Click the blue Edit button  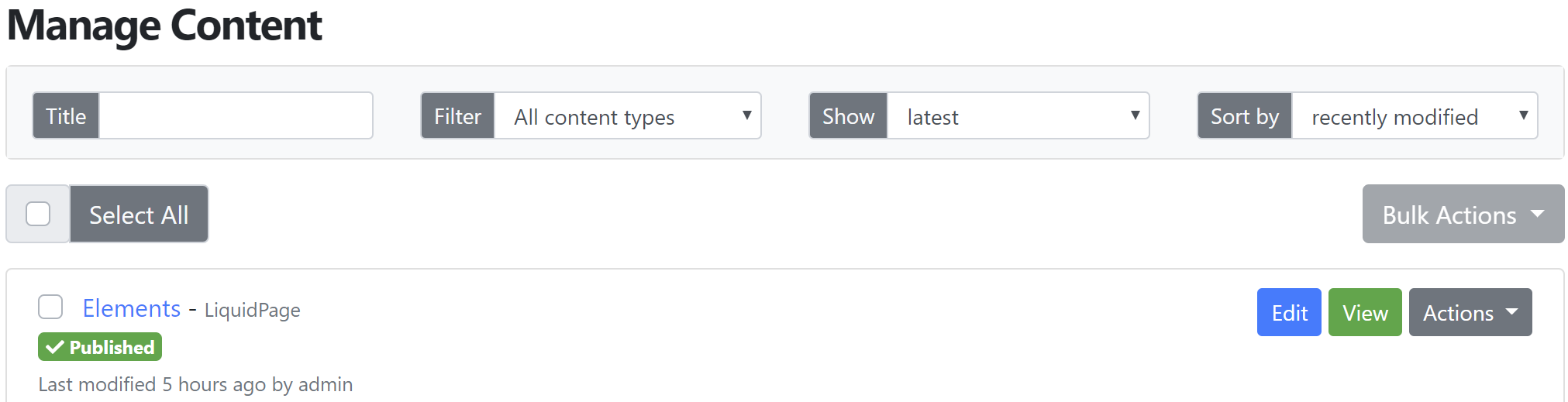coord(1289,312)
